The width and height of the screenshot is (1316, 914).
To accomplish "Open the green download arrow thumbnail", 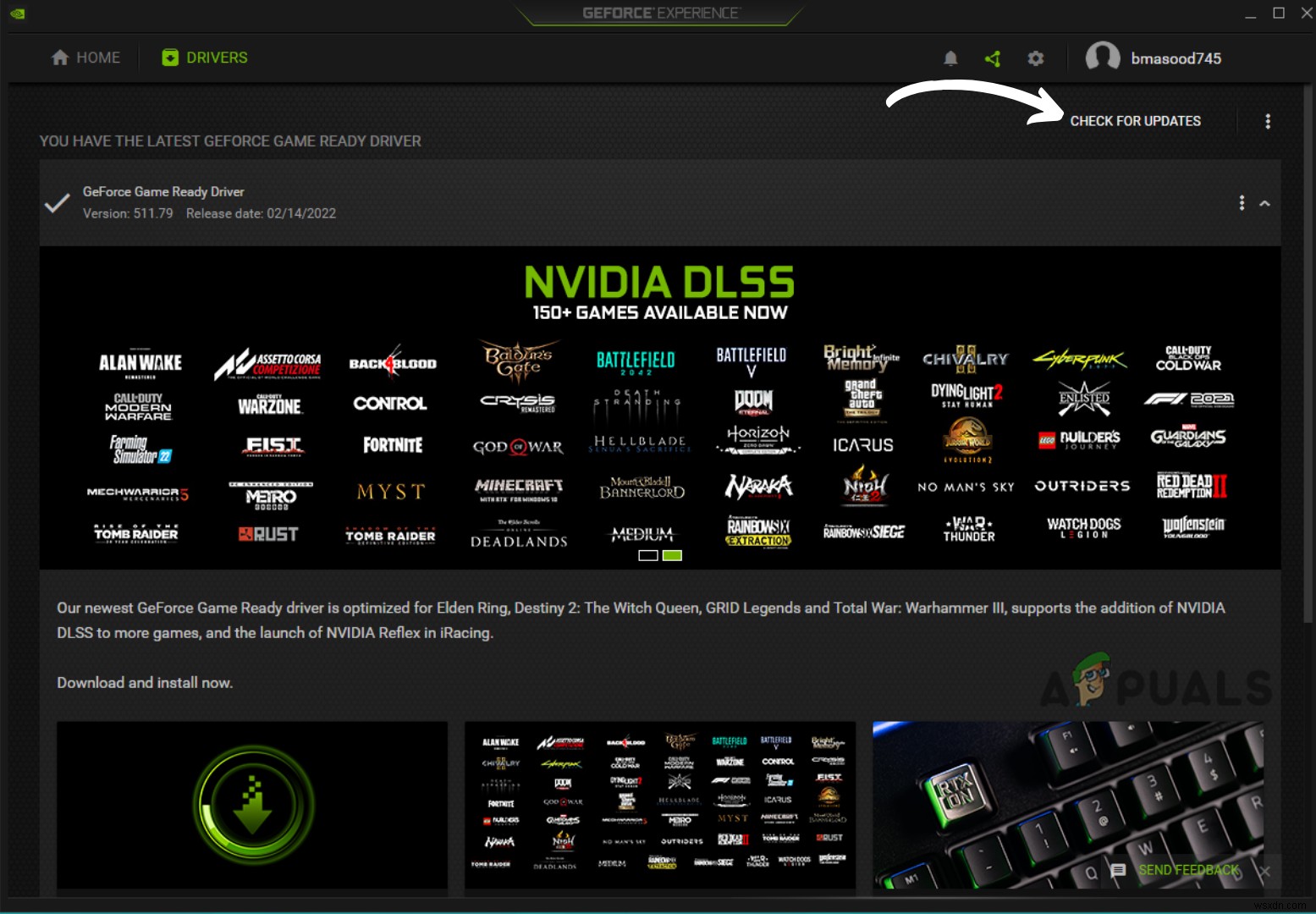I will pos(252,805).
